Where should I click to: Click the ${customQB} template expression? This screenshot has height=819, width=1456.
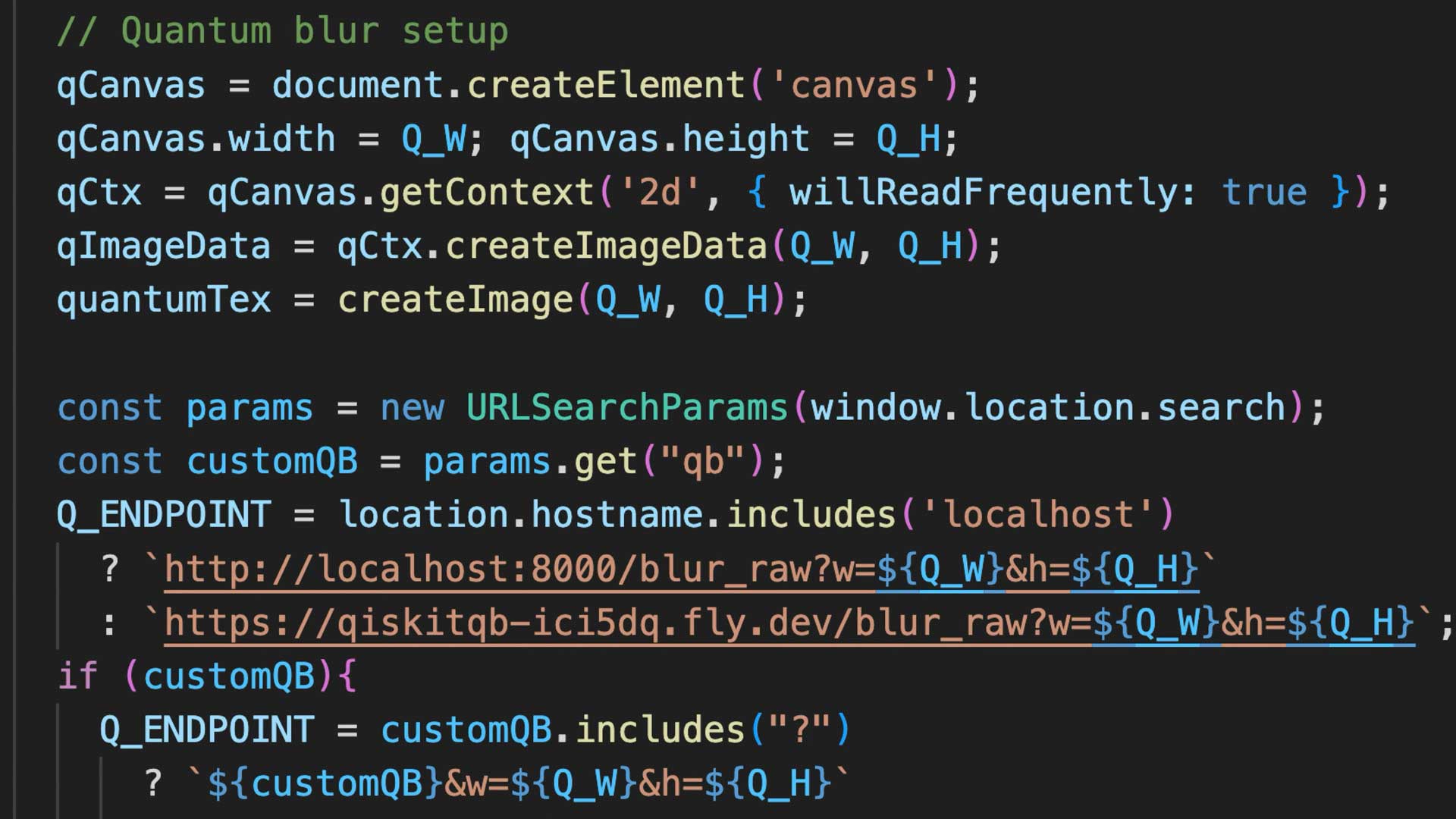click(325, 783)
